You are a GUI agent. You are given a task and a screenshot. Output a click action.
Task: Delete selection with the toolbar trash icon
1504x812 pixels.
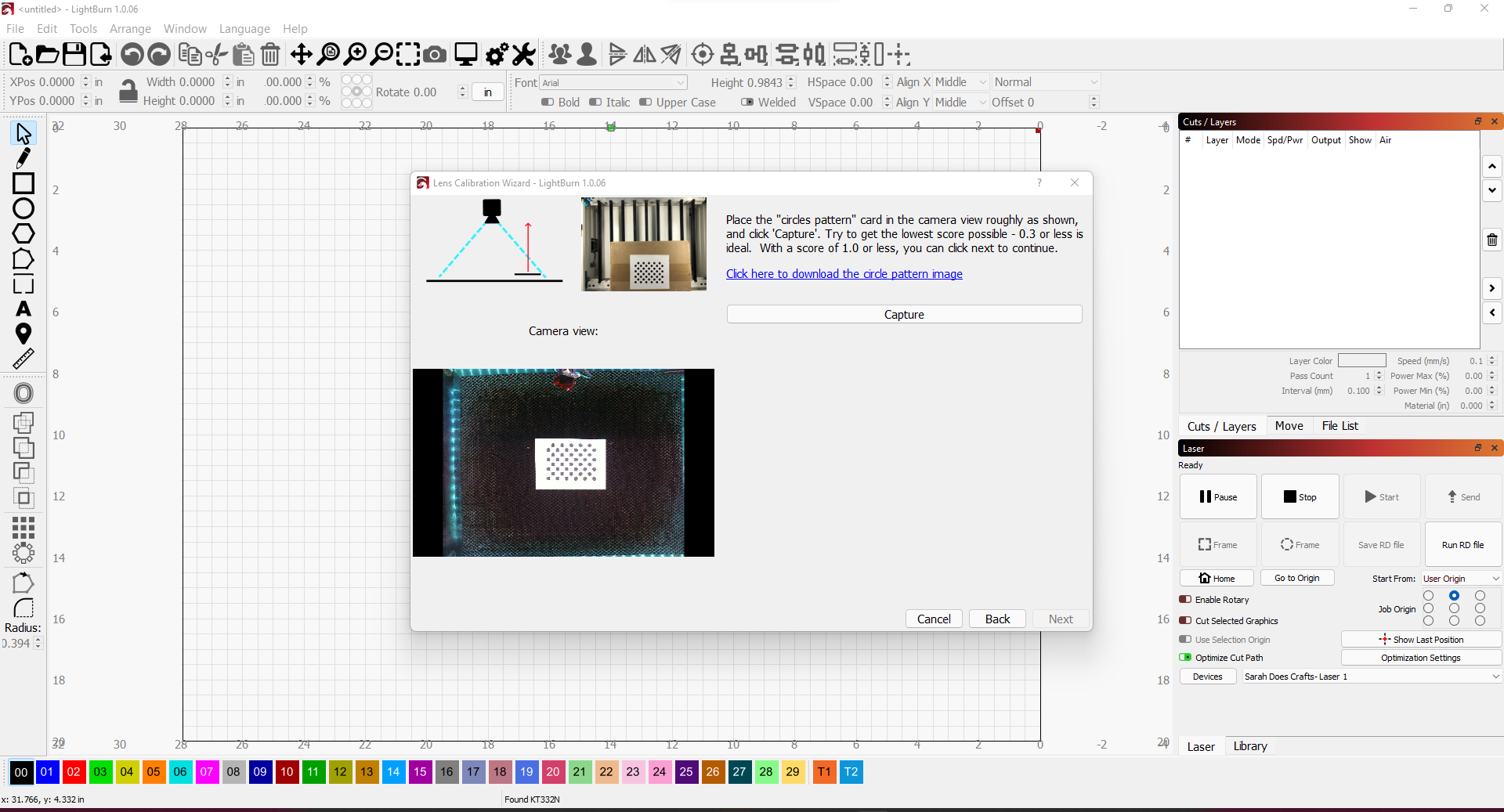pyautogui.click(x=270, y=54)
